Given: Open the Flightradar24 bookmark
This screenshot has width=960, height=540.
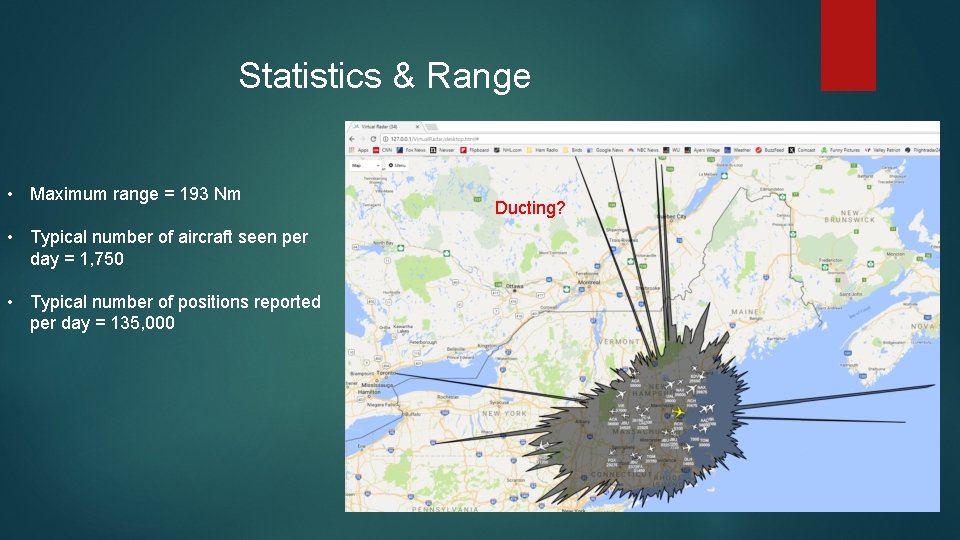Looking at the screenshot, I should [923, 150].
